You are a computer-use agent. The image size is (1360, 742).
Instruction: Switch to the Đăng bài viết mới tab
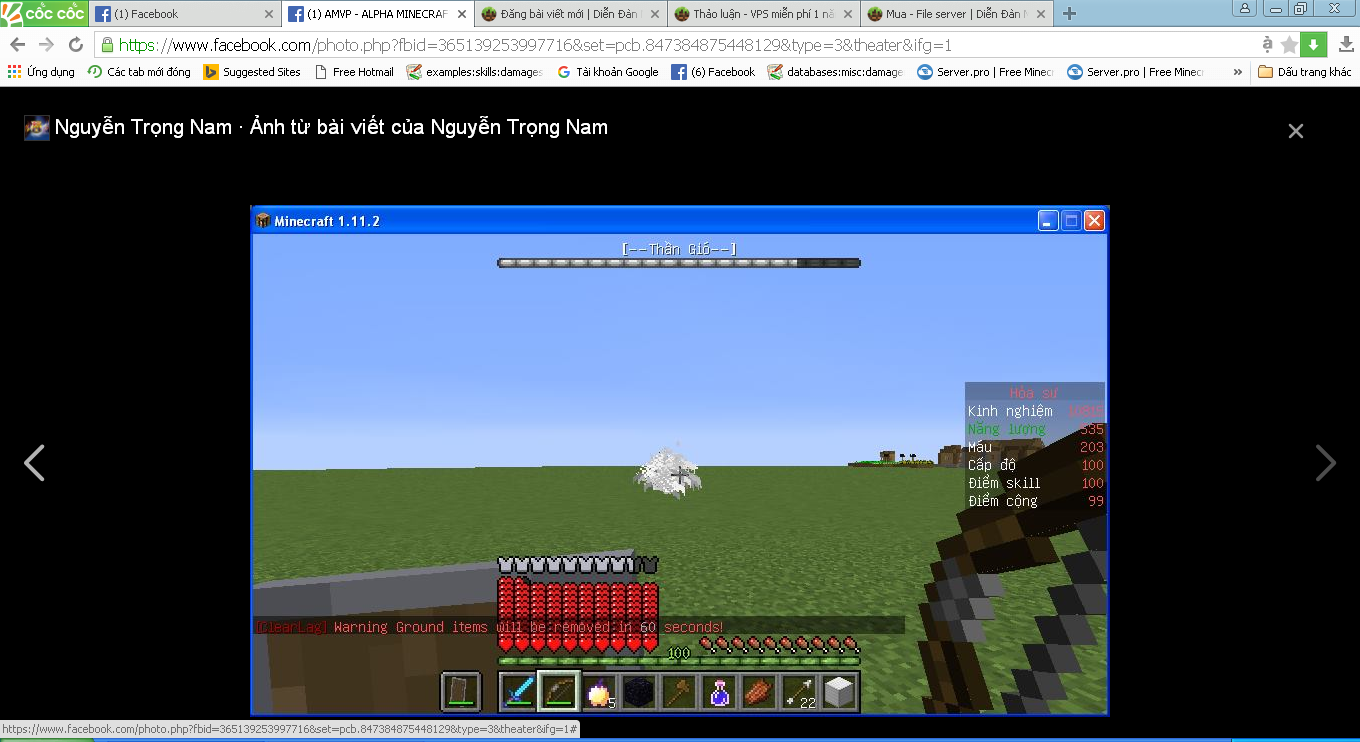tap(569, 14)
